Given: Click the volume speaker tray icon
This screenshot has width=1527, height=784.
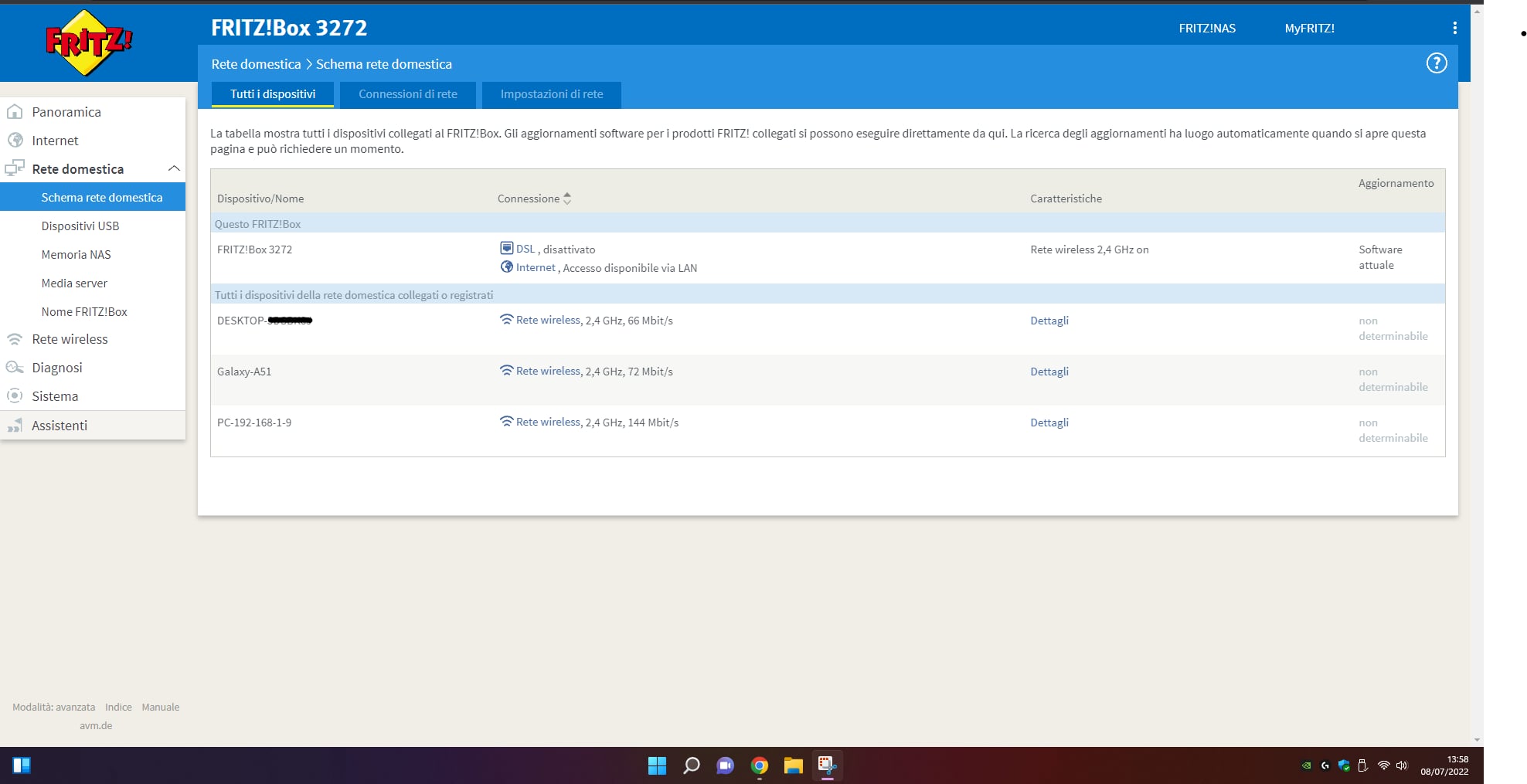Looking at the screenshot, I should point(1402,766).
